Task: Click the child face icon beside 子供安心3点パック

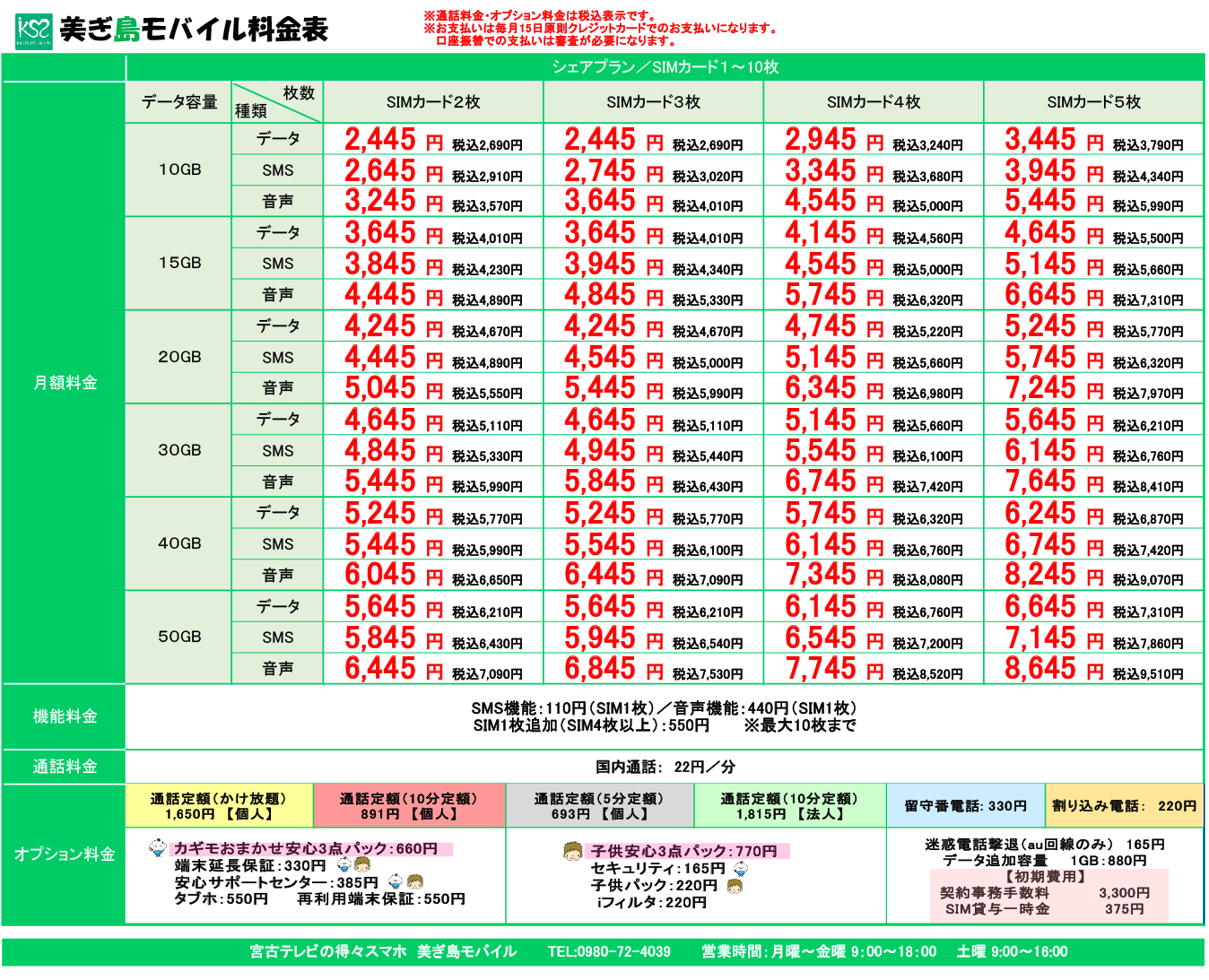Action: click(572, 852)
